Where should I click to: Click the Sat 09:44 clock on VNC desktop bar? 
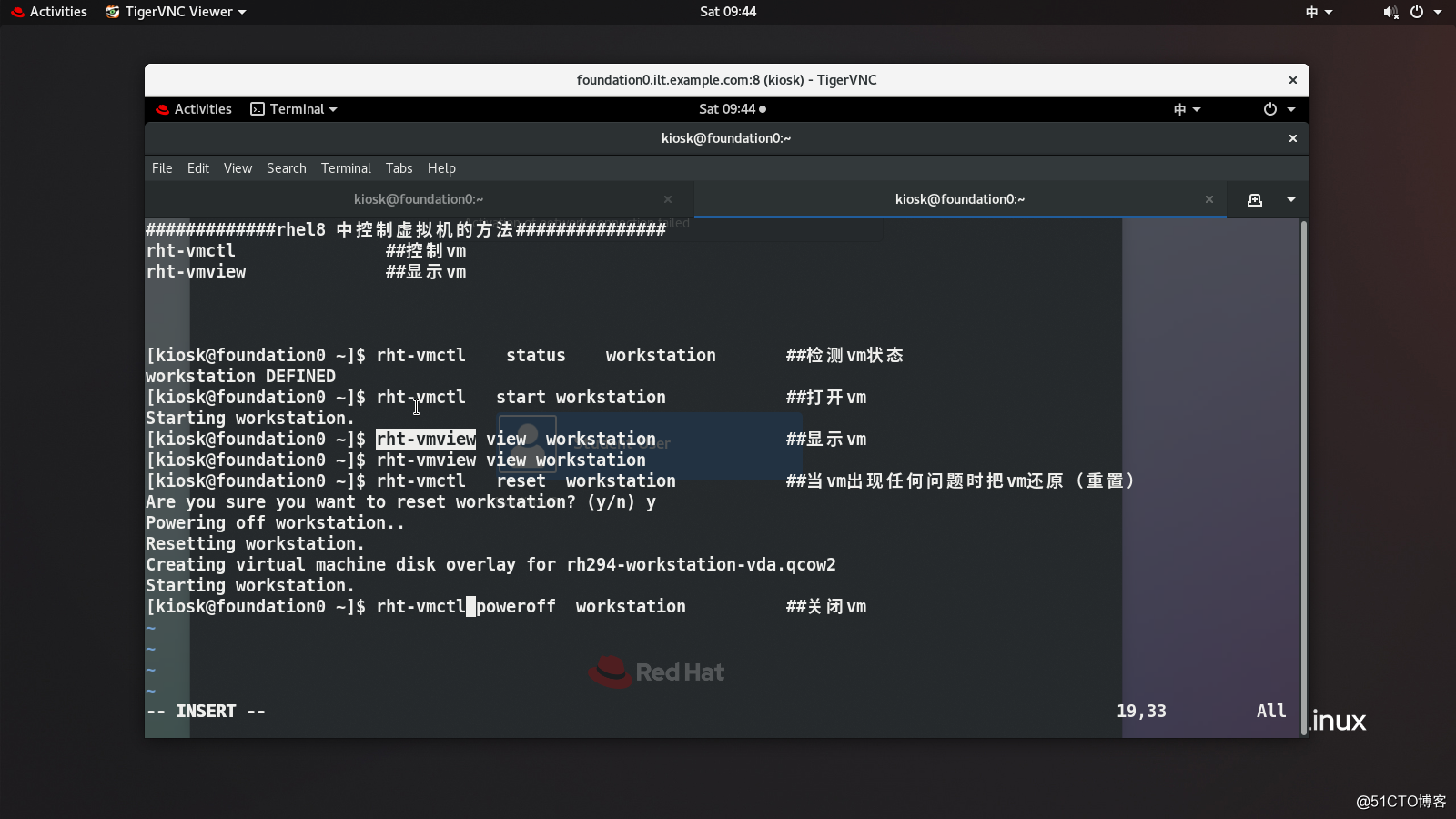click(x=725, y=109)
